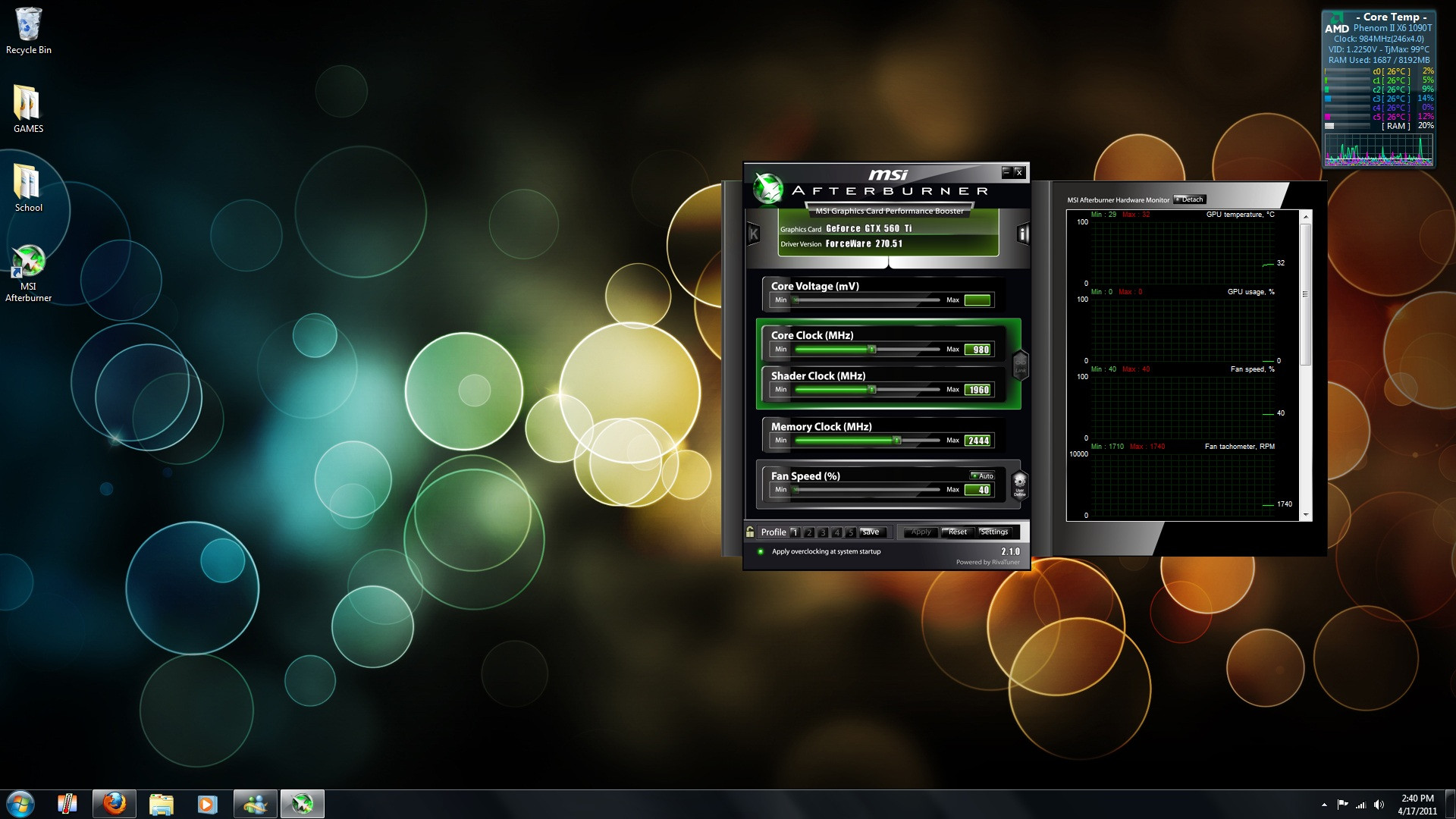Click the Core Temp gadget usage graph
This screenshot has width=1456, height=819.
point(1379,149)
